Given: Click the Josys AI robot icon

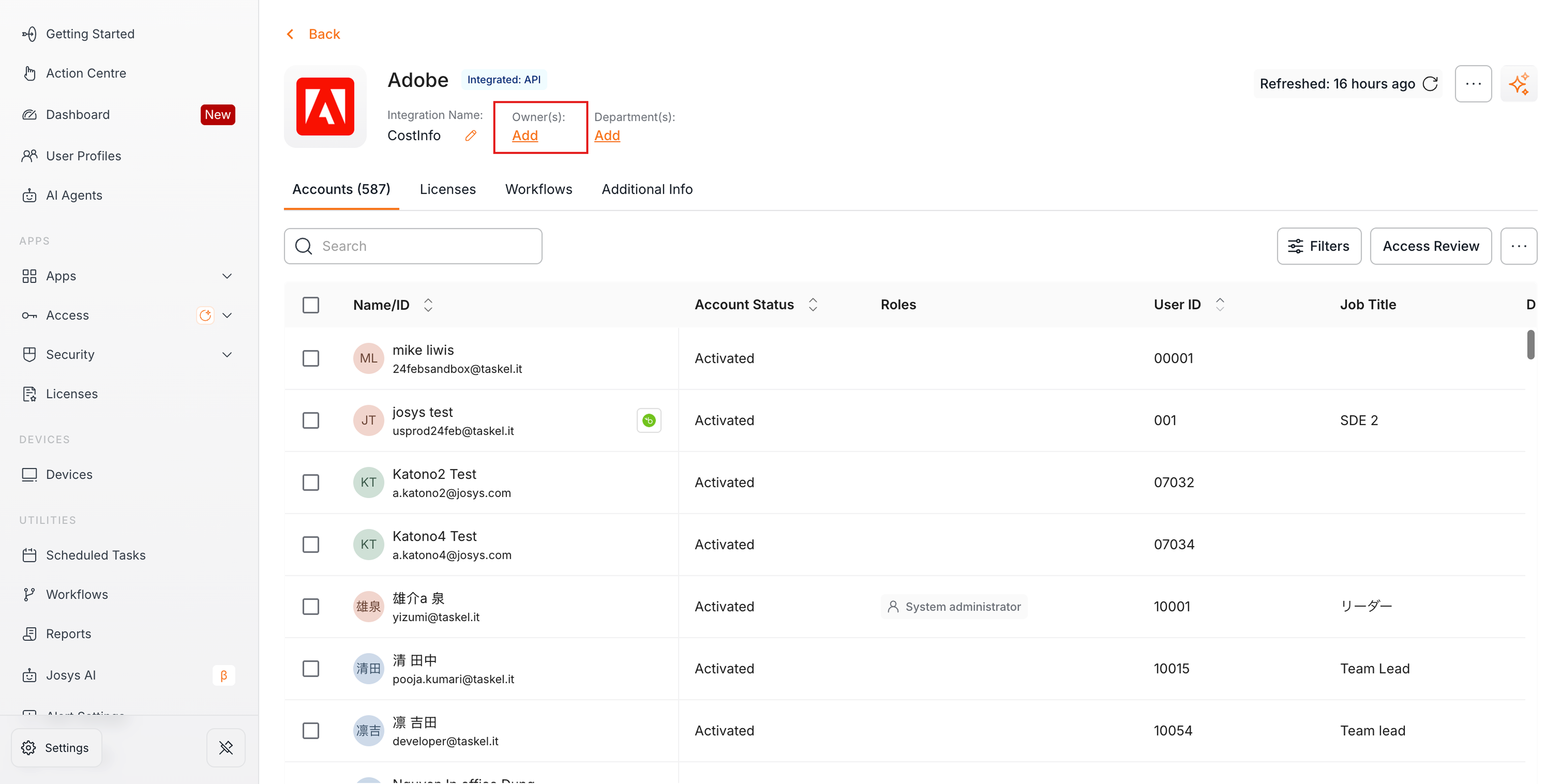Looking at the screenshot, I should (x=29, y=675).
